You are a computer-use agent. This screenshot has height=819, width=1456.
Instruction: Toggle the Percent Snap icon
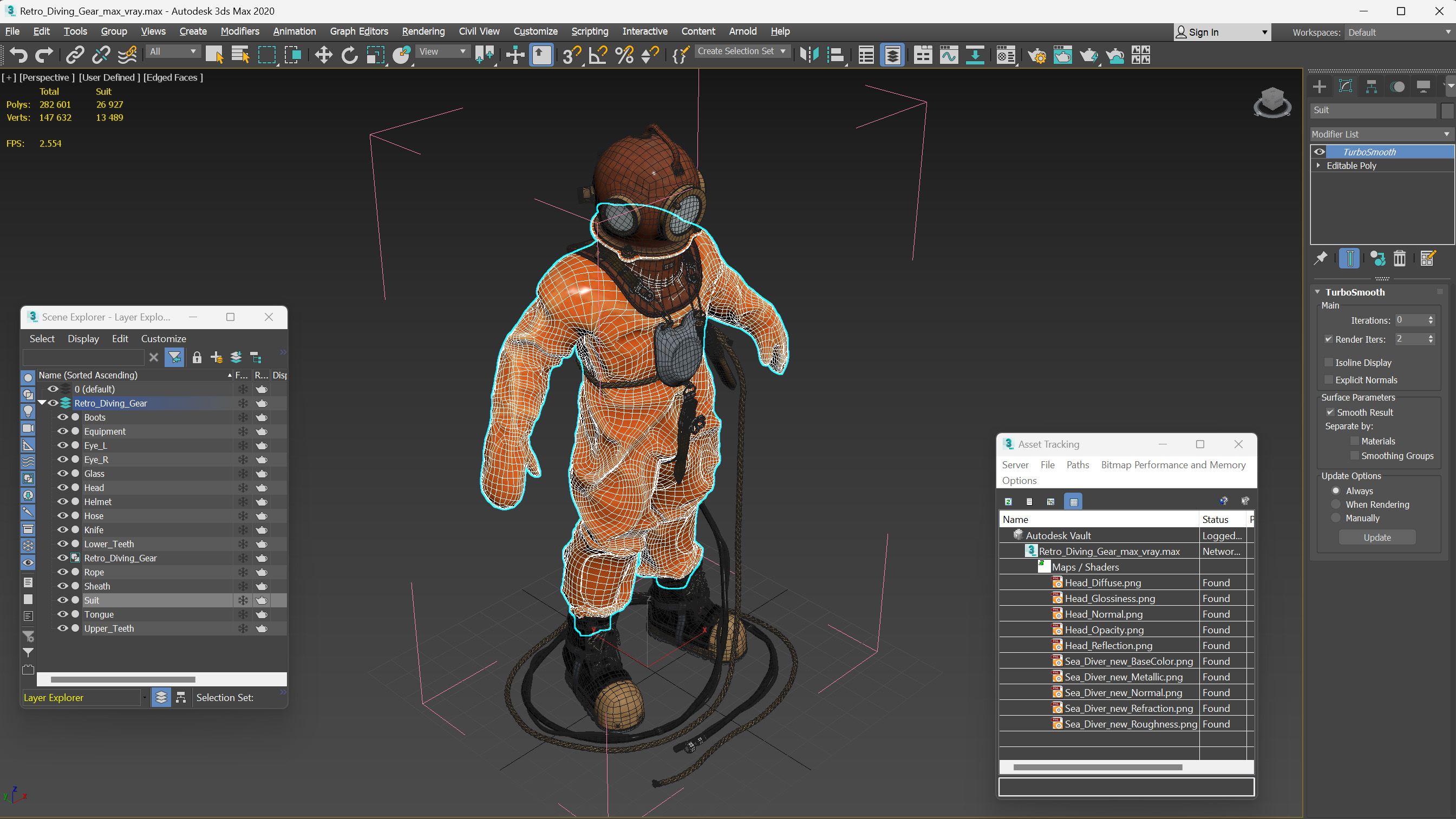624,55
